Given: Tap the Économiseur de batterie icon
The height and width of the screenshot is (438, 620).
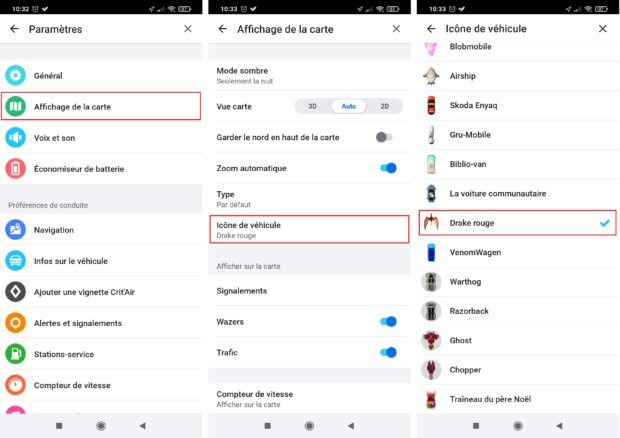Looking at the screenshot, I should click(15, 169).
